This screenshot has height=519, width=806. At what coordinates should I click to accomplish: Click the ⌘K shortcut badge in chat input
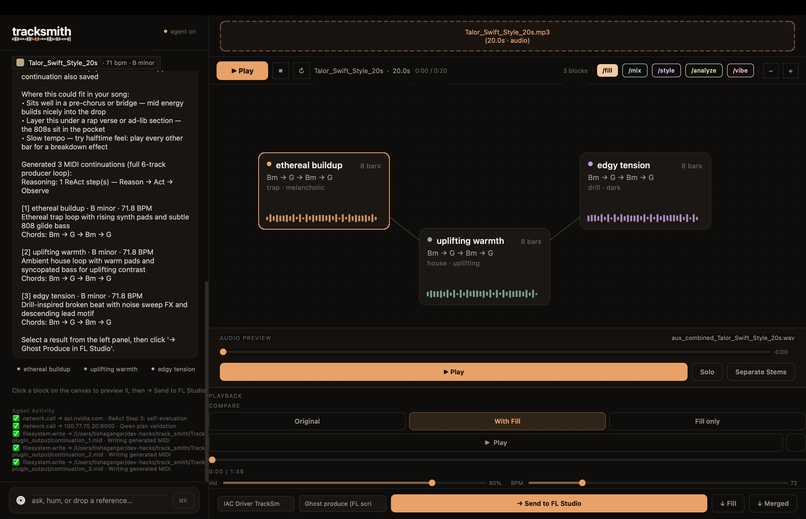click(183, 501)
